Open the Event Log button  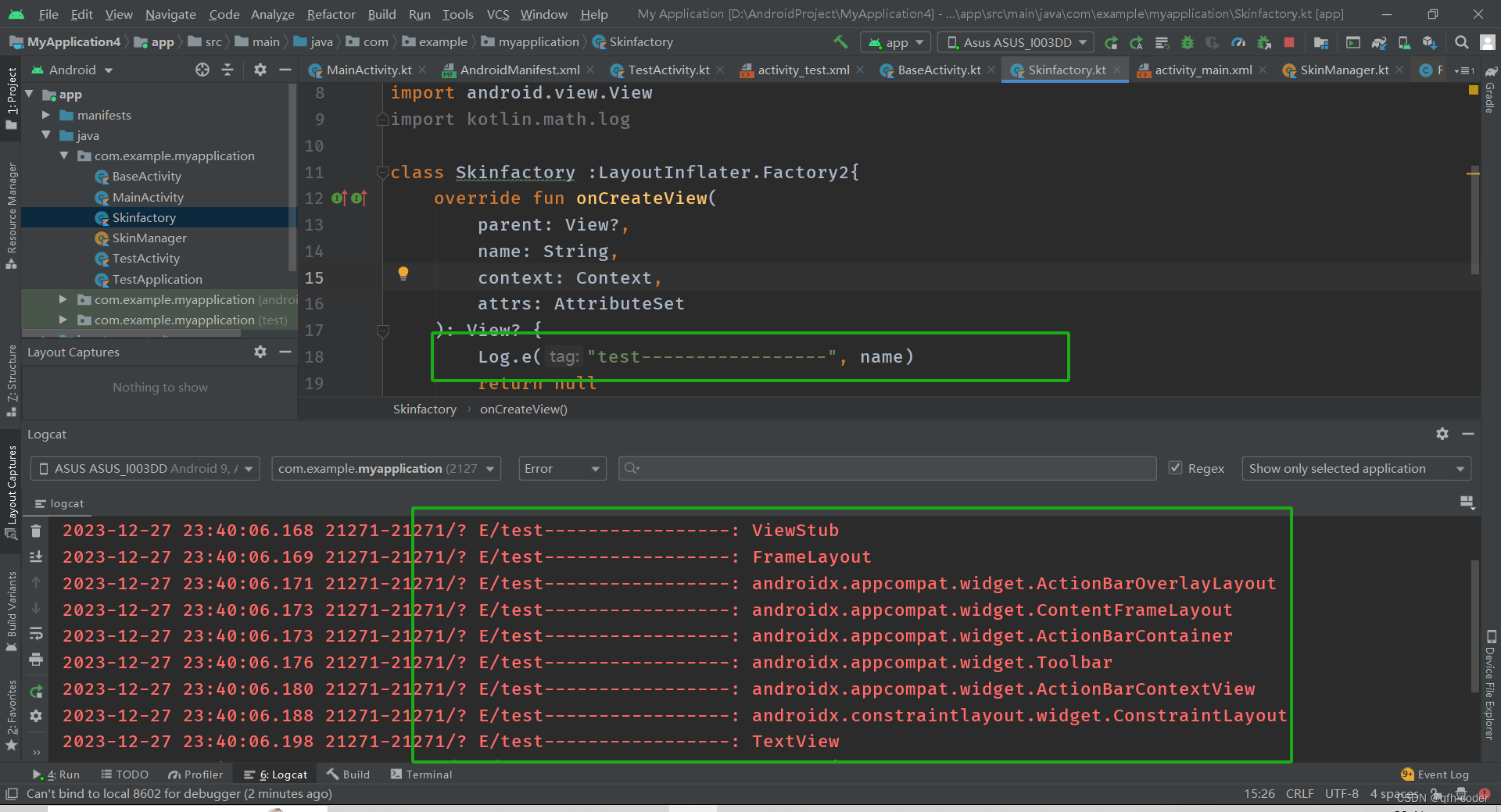pyautogui.click(x=1435, y=774)
